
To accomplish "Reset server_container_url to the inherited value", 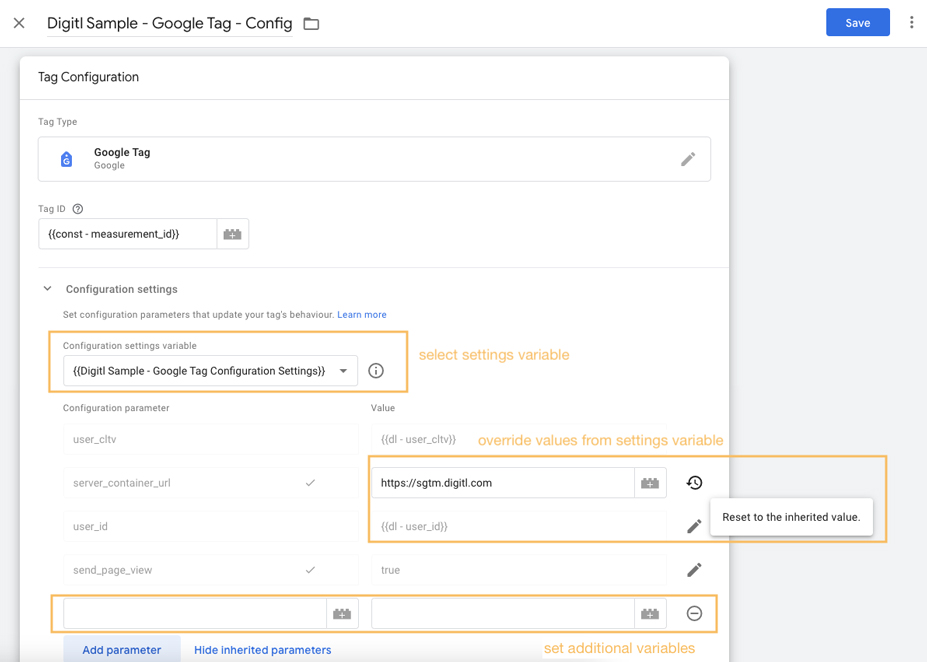I will 694,483.
